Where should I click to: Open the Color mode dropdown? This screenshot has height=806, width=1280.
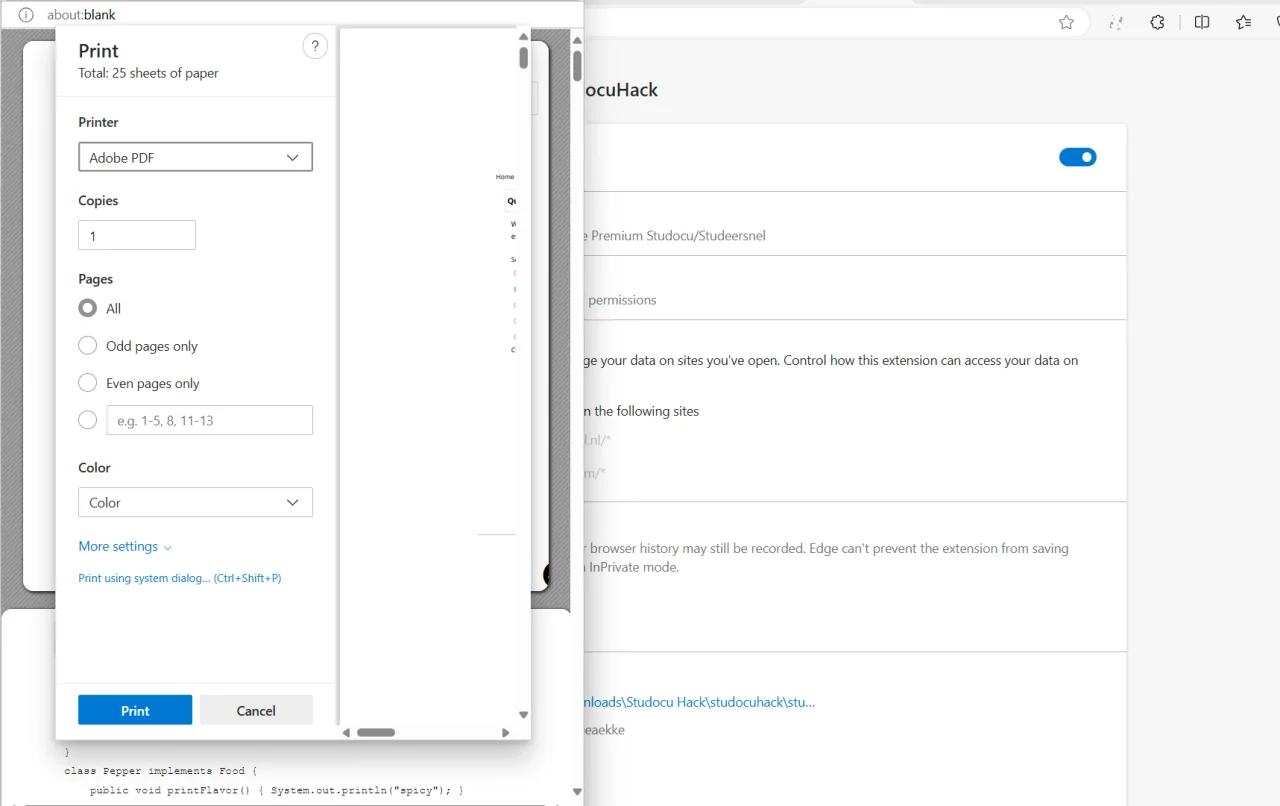coord(195,502)
